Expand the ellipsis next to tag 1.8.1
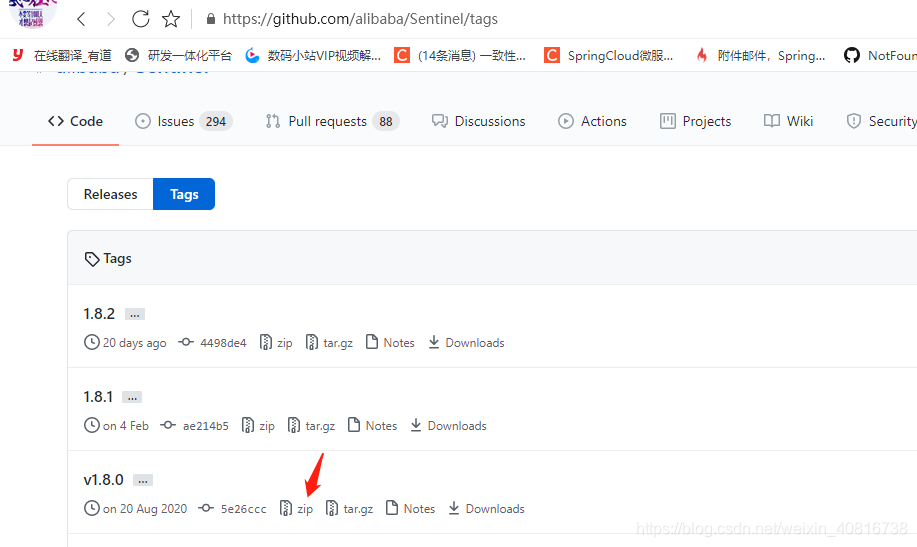This screenshot has height=547, width=917. (132, 397)
